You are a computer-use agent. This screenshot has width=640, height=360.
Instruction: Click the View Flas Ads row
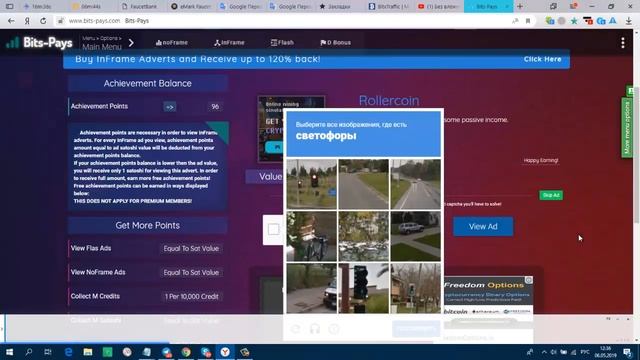pyautogui.click(x=146, y=248)
